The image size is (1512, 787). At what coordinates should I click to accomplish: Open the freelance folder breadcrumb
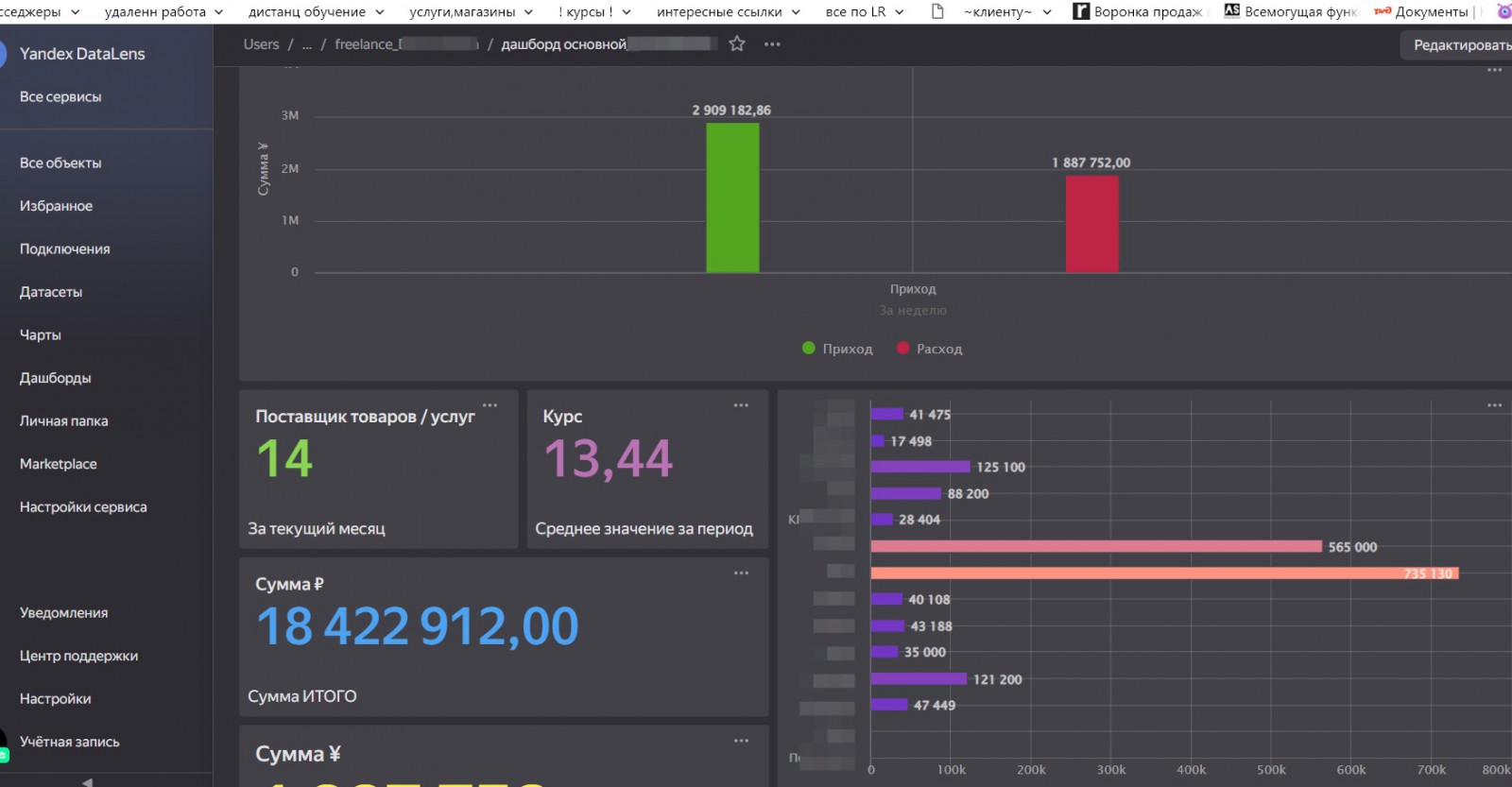pos(406,44)
